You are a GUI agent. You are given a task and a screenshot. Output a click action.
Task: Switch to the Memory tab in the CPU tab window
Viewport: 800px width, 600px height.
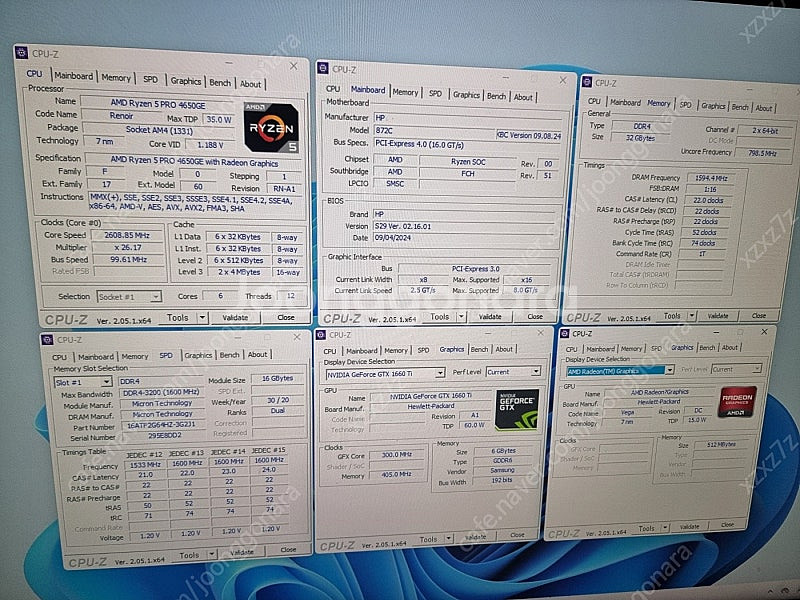pyautogui.click(x=116, y=78)
